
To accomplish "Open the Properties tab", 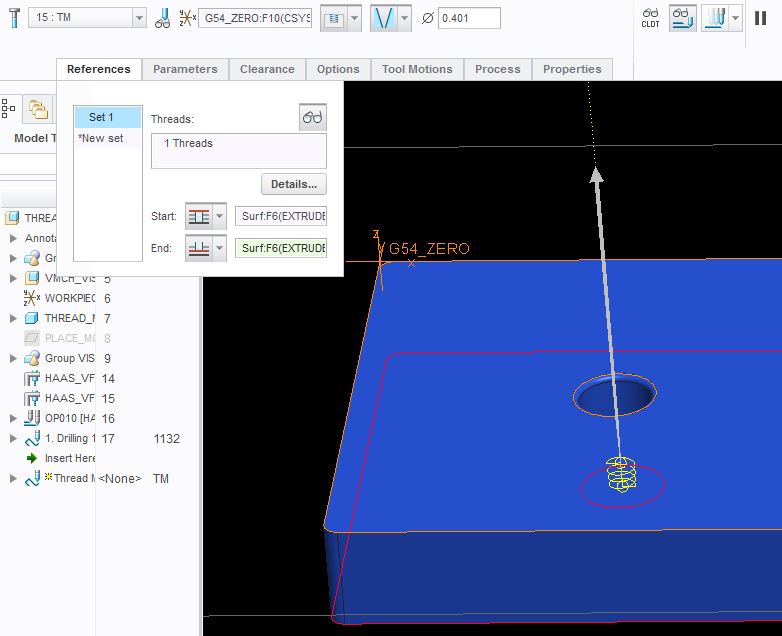I will (x=572, y=69).
